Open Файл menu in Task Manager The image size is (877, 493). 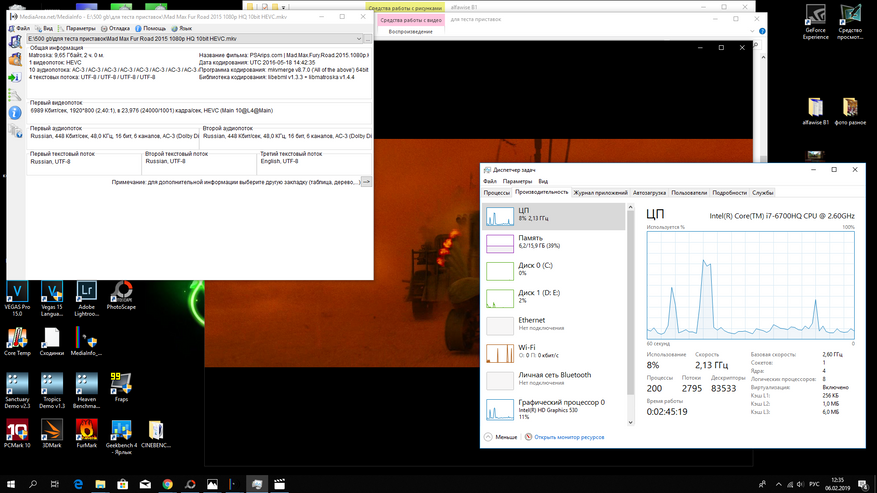[490, 181]
